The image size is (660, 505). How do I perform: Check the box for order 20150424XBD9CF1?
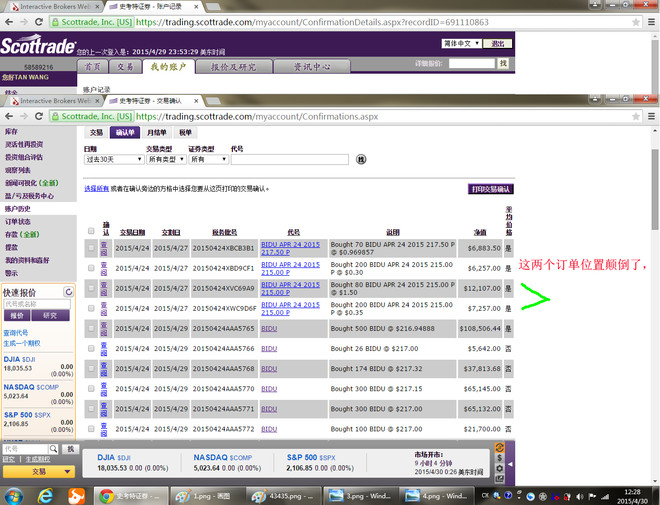[x=91, y=268]
